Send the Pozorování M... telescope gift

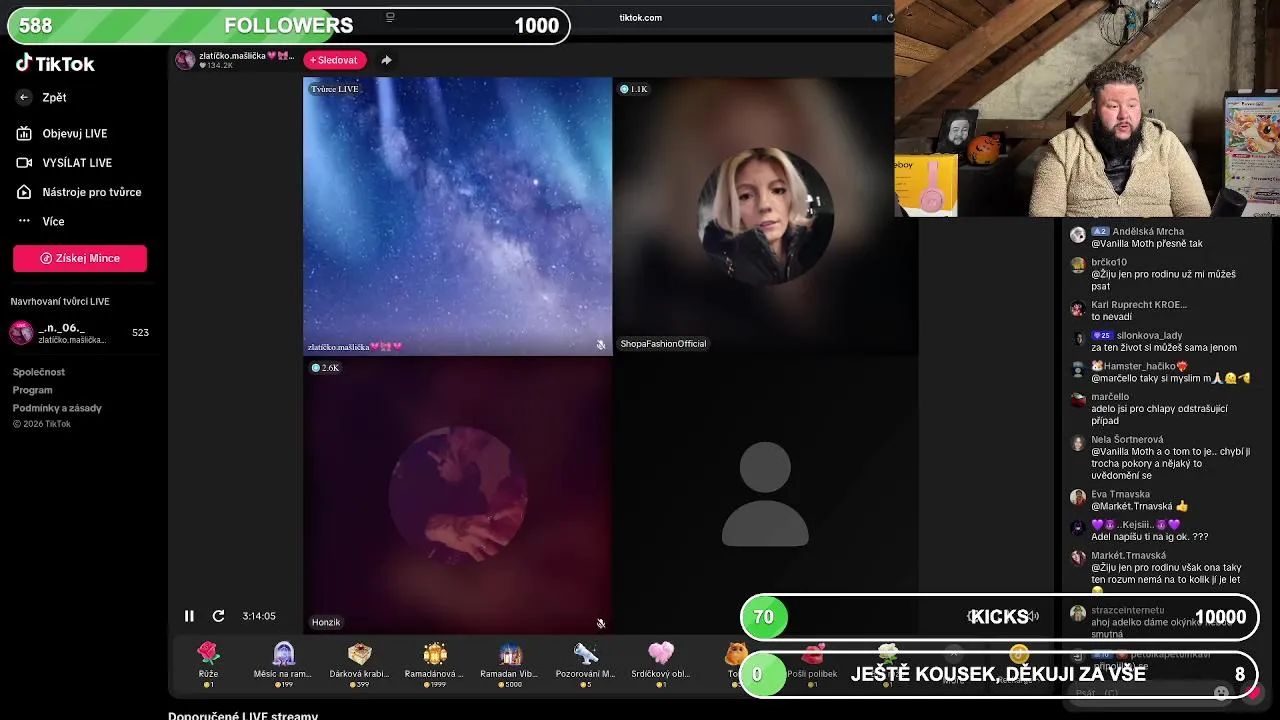586,663
